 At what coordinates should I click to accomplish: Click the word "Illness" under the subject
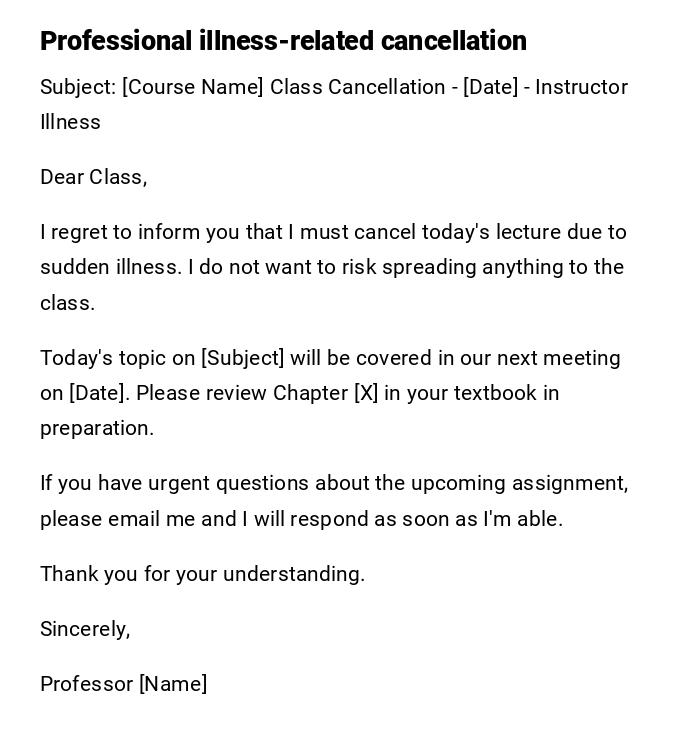(x=70, y=122)
